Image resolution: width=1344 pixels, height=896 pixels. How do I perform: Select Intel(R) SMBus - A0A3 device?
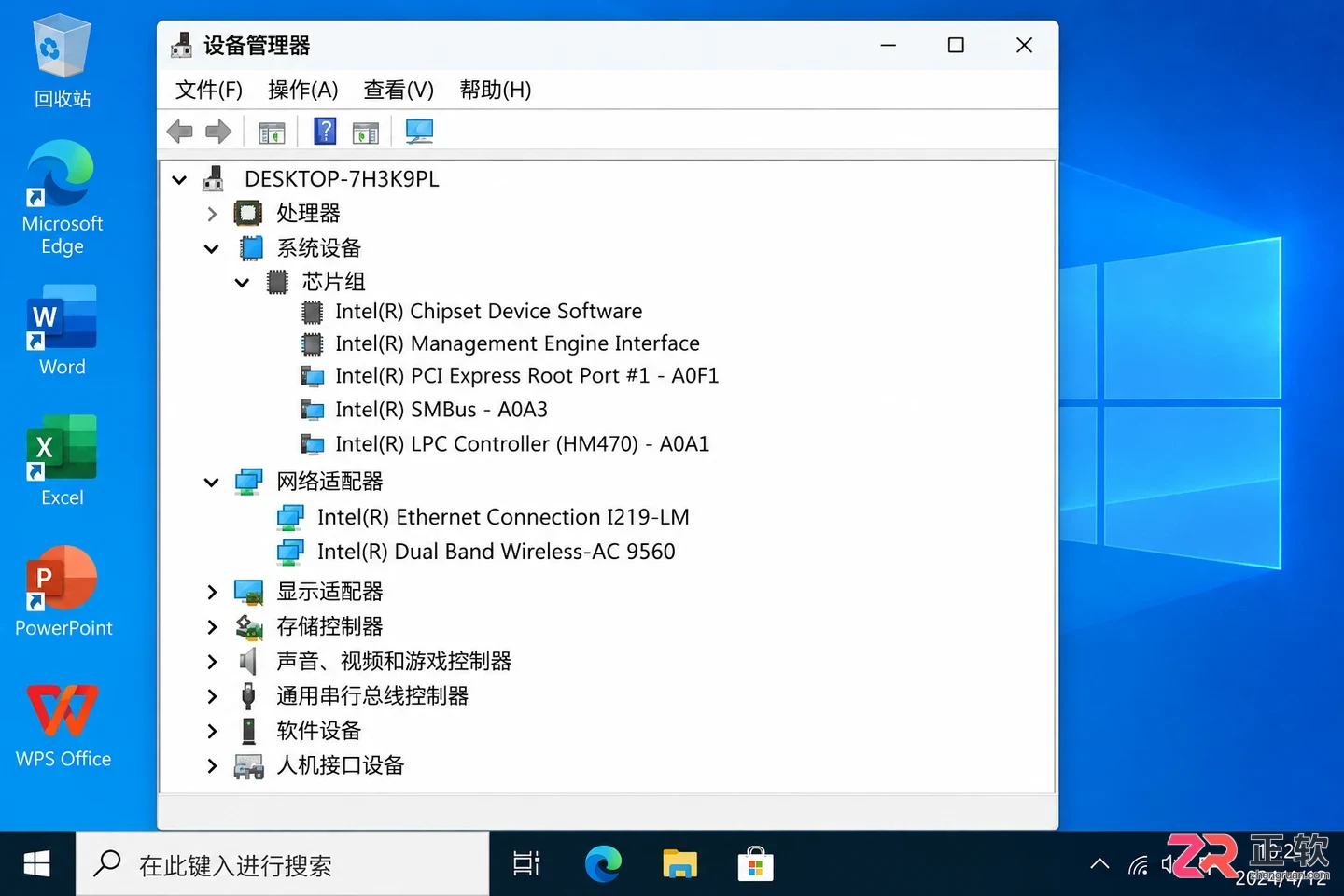point(425,410)
